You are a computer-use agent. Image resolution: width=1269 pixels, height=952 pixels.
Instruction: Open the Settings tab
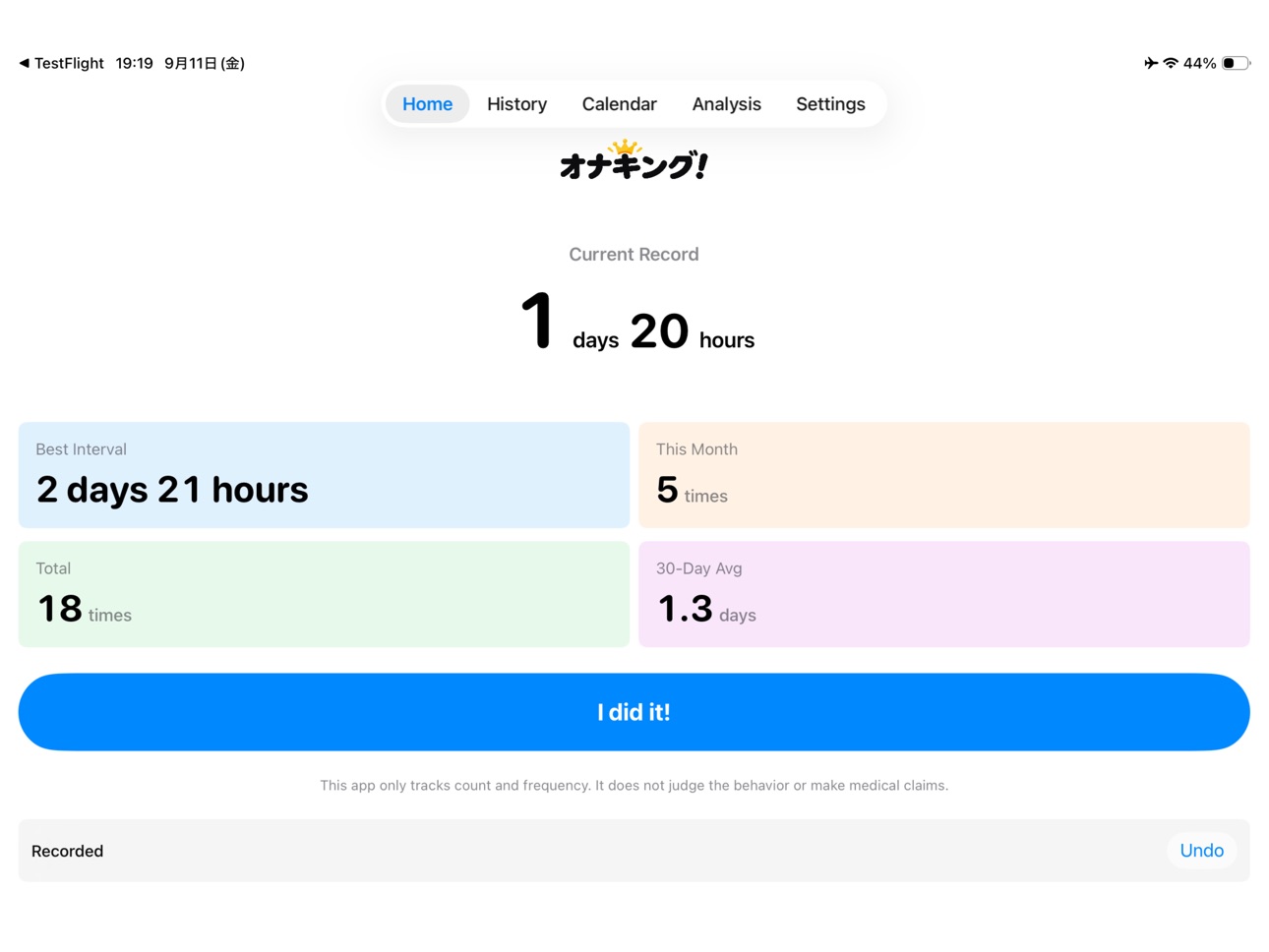pyautogui.click(x=830, y=104)
